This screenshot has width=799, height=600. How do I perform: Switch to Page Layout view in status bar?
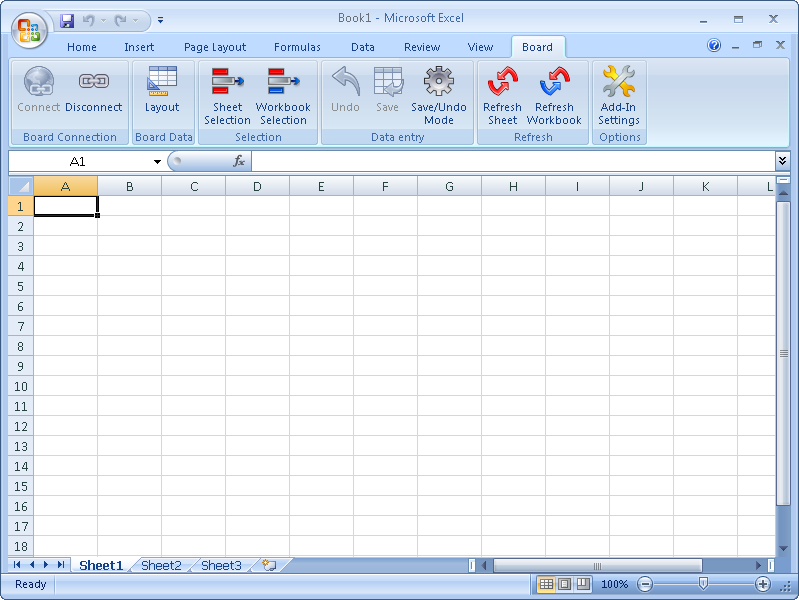click(x=564, y=584)
